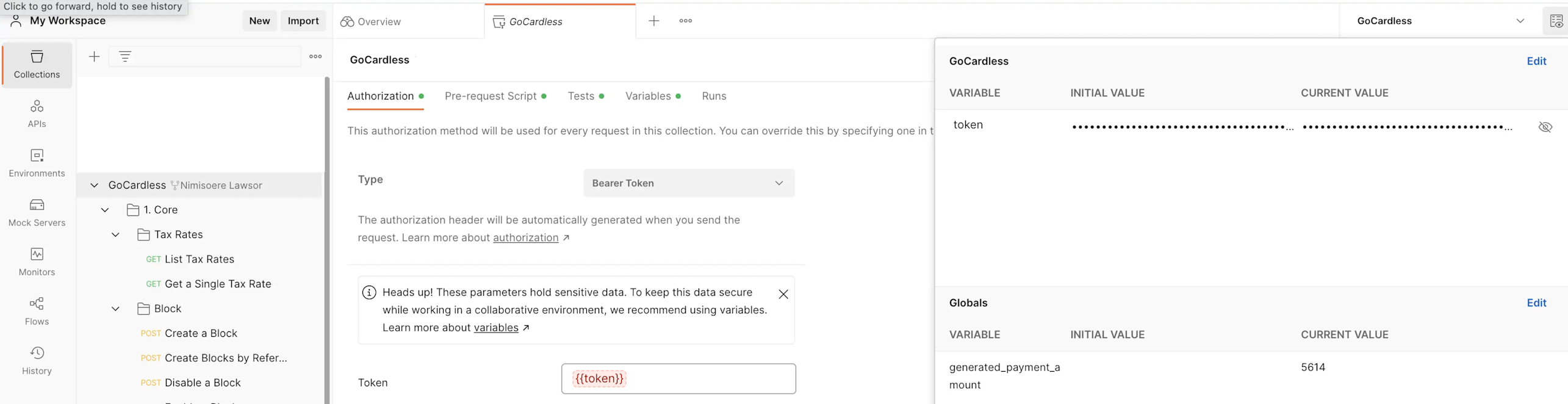Open Mock Servers panel
The width and height of the screenshot is (1568, 404).
tap(37, 212)
